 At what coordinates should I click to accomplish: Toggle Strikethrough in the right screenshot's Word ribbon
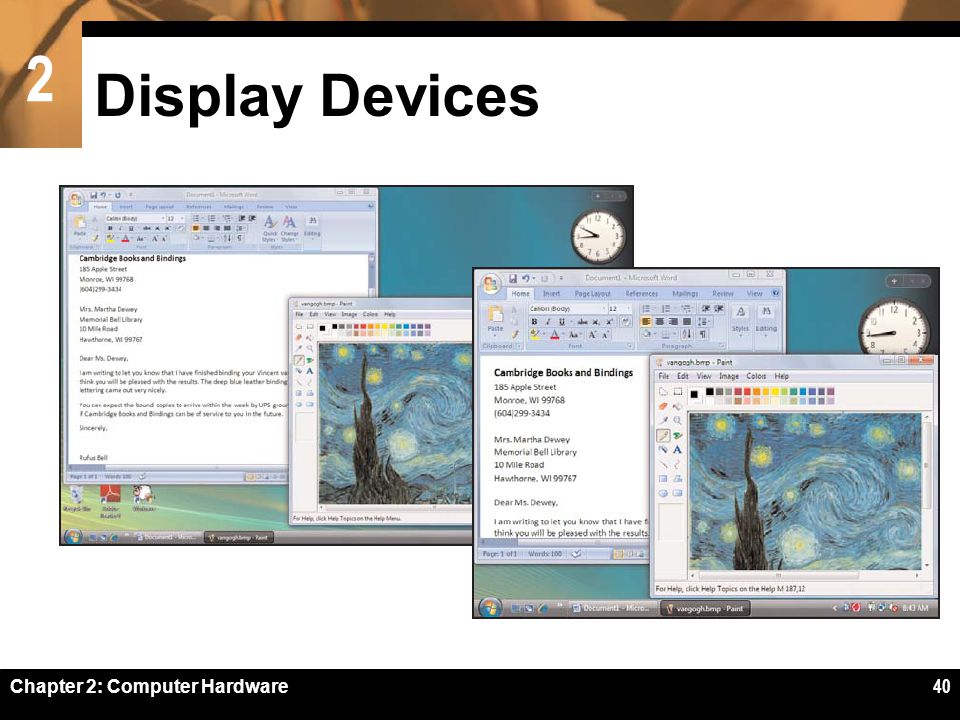583,322
